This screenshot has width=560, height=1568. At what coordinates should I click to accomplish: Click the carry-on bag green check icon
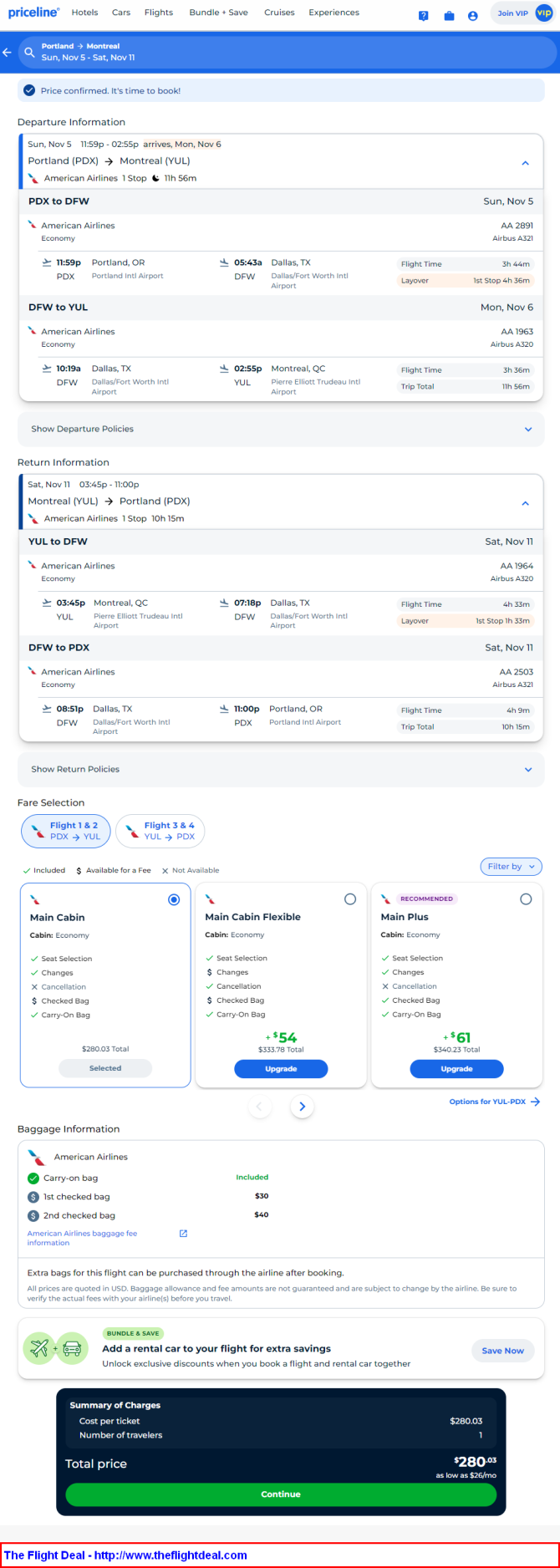coord(33,1178)
